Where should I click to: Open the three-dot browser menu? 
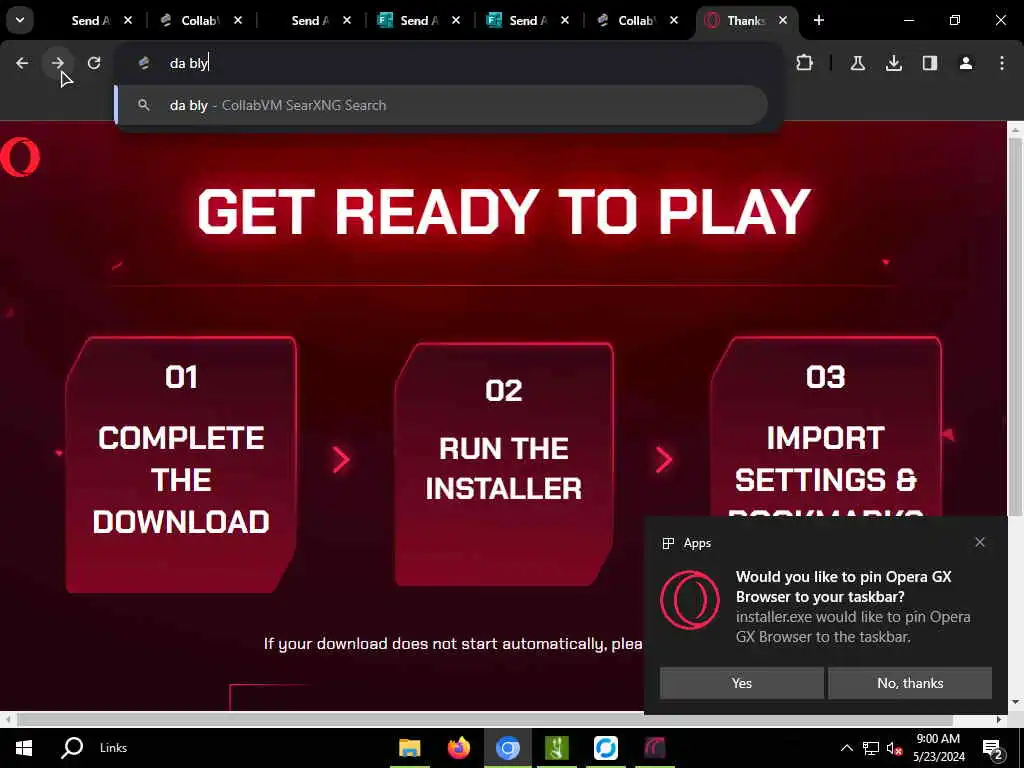pos(1002,63)
